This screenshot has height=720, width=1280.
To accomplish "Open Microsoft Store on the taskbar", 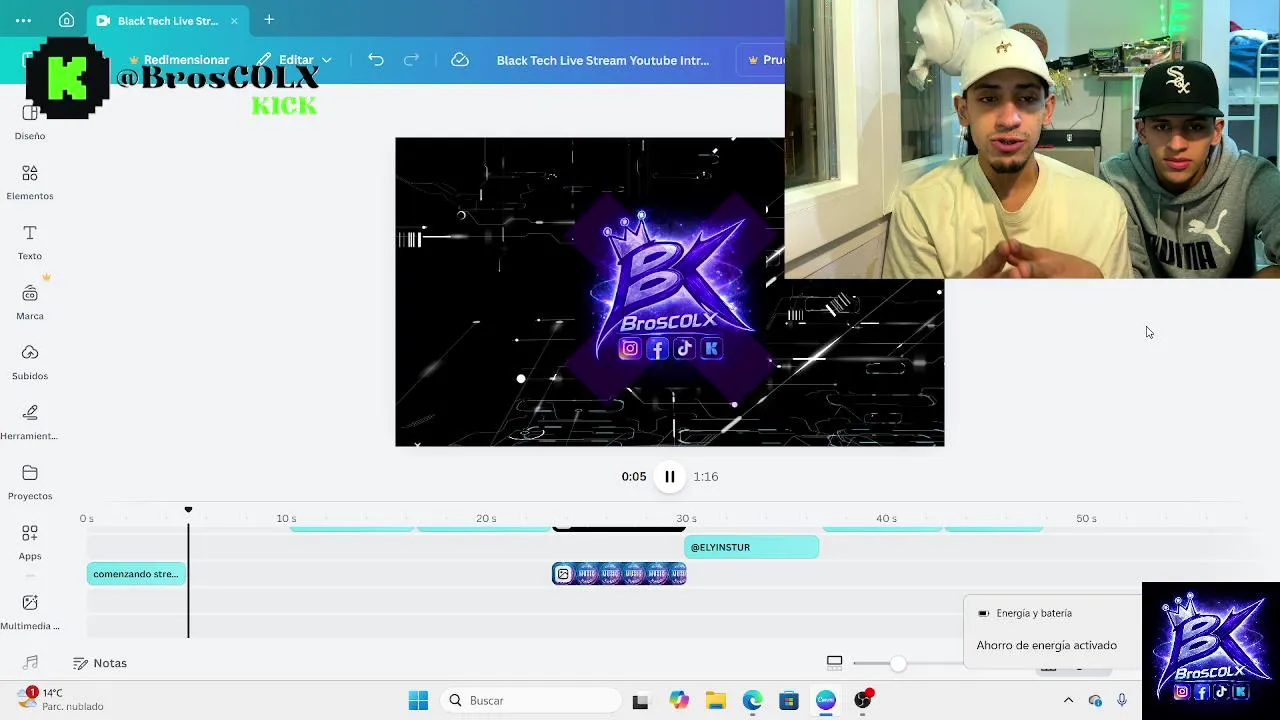I will [789, 701].
